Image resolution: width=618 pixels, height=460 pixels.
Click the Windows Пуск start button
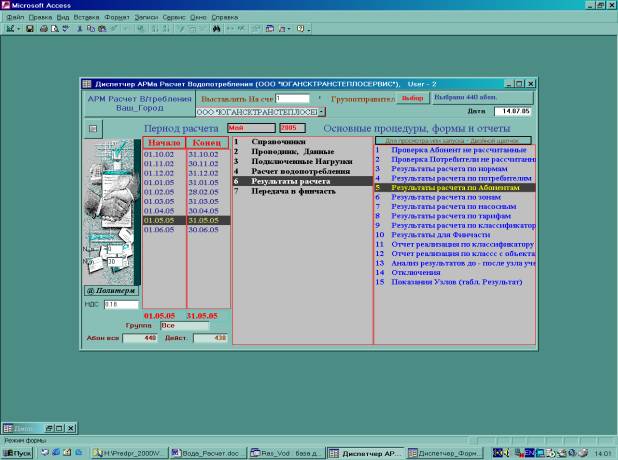point(17,453)
